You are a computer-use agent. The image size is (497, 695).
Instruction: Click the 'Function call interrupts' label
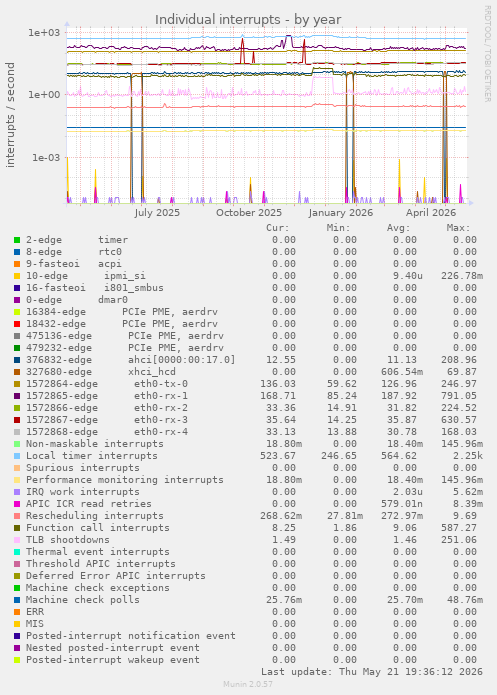coord(98,527)
